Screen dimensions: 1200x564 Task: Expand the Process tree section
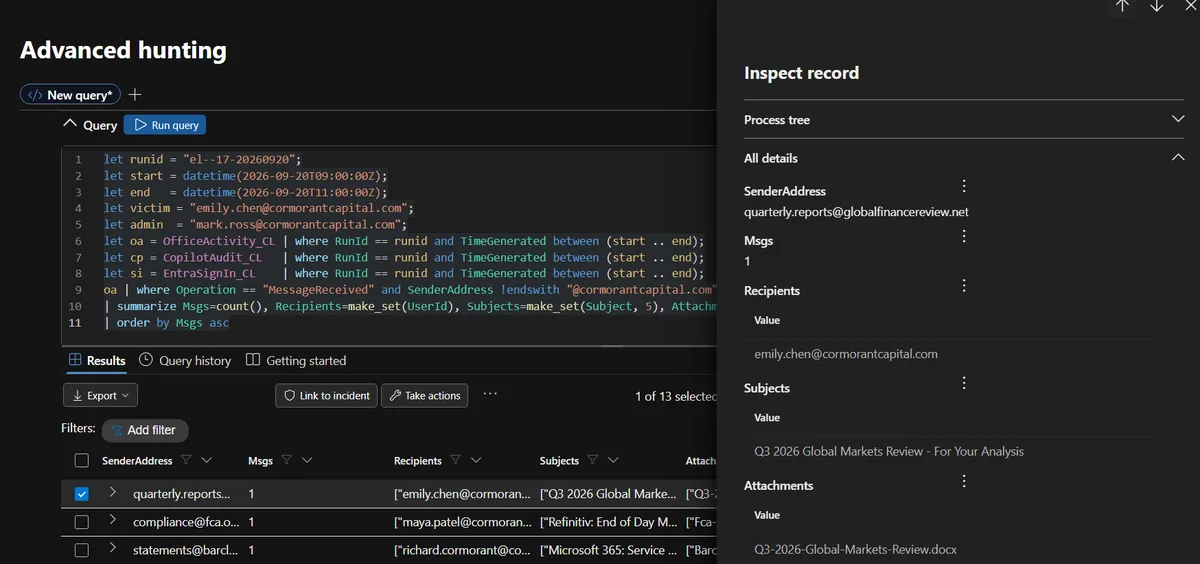click(1177, 119)
